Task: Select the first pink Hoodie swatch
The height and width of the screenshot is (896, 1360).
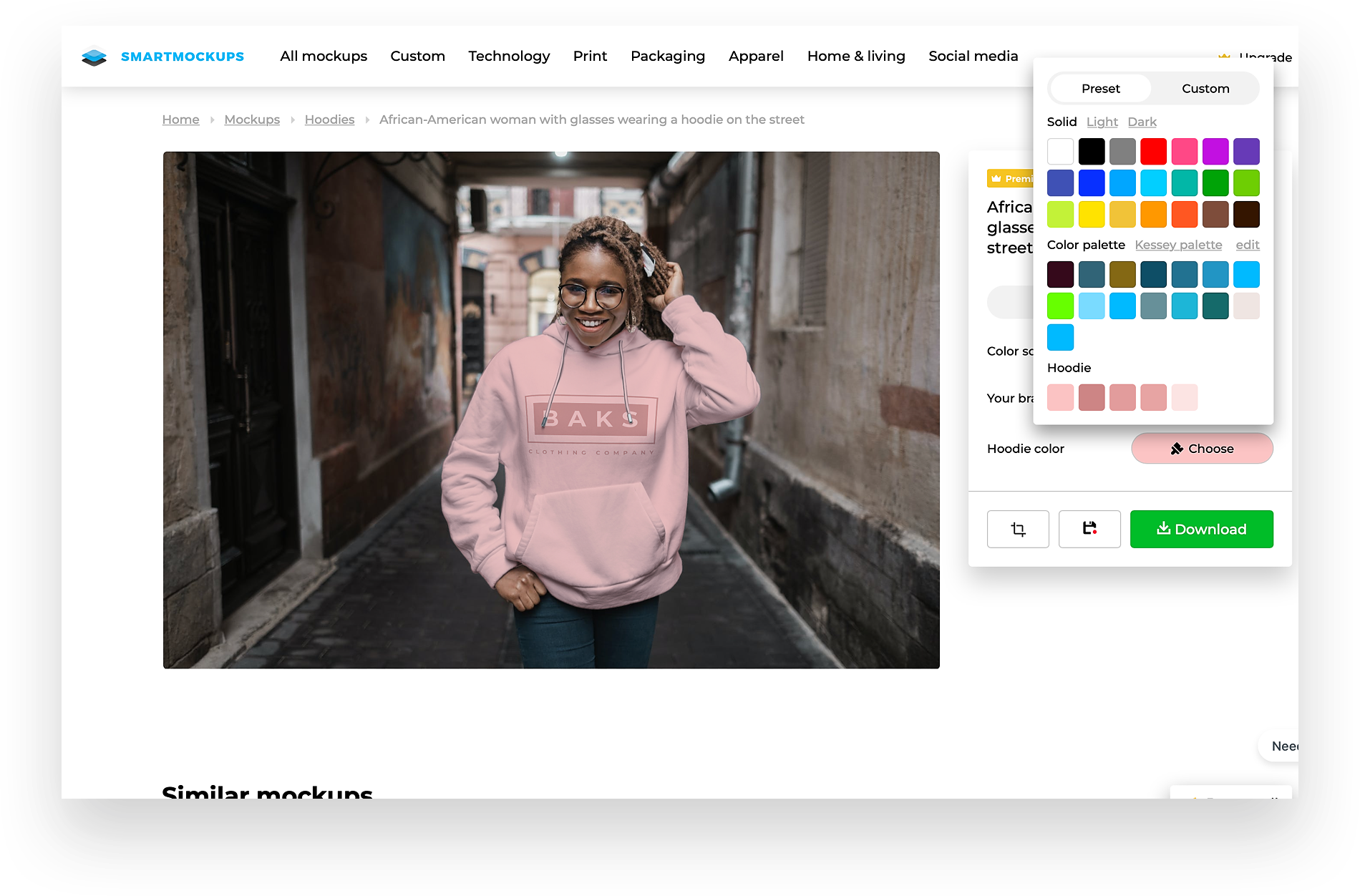Action: click(1060, 397)
